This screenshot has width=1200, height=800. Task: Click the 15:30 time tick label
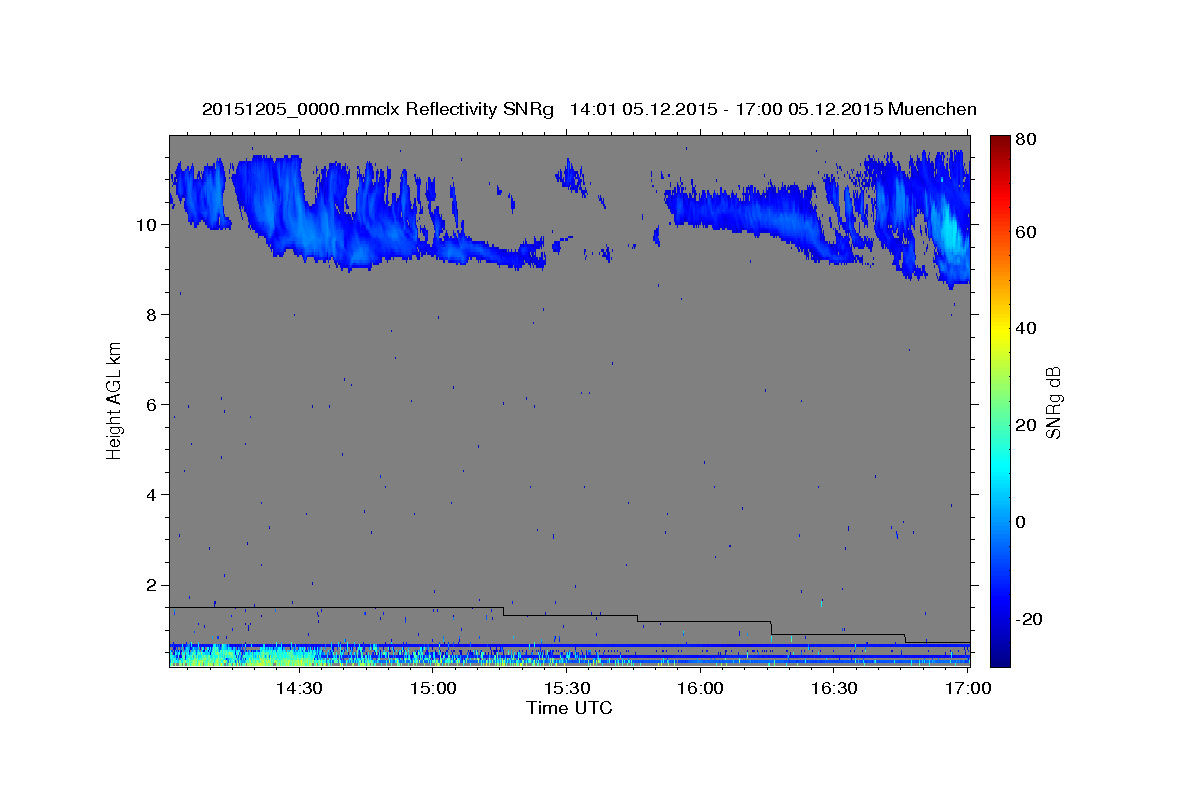coord(566,689)
